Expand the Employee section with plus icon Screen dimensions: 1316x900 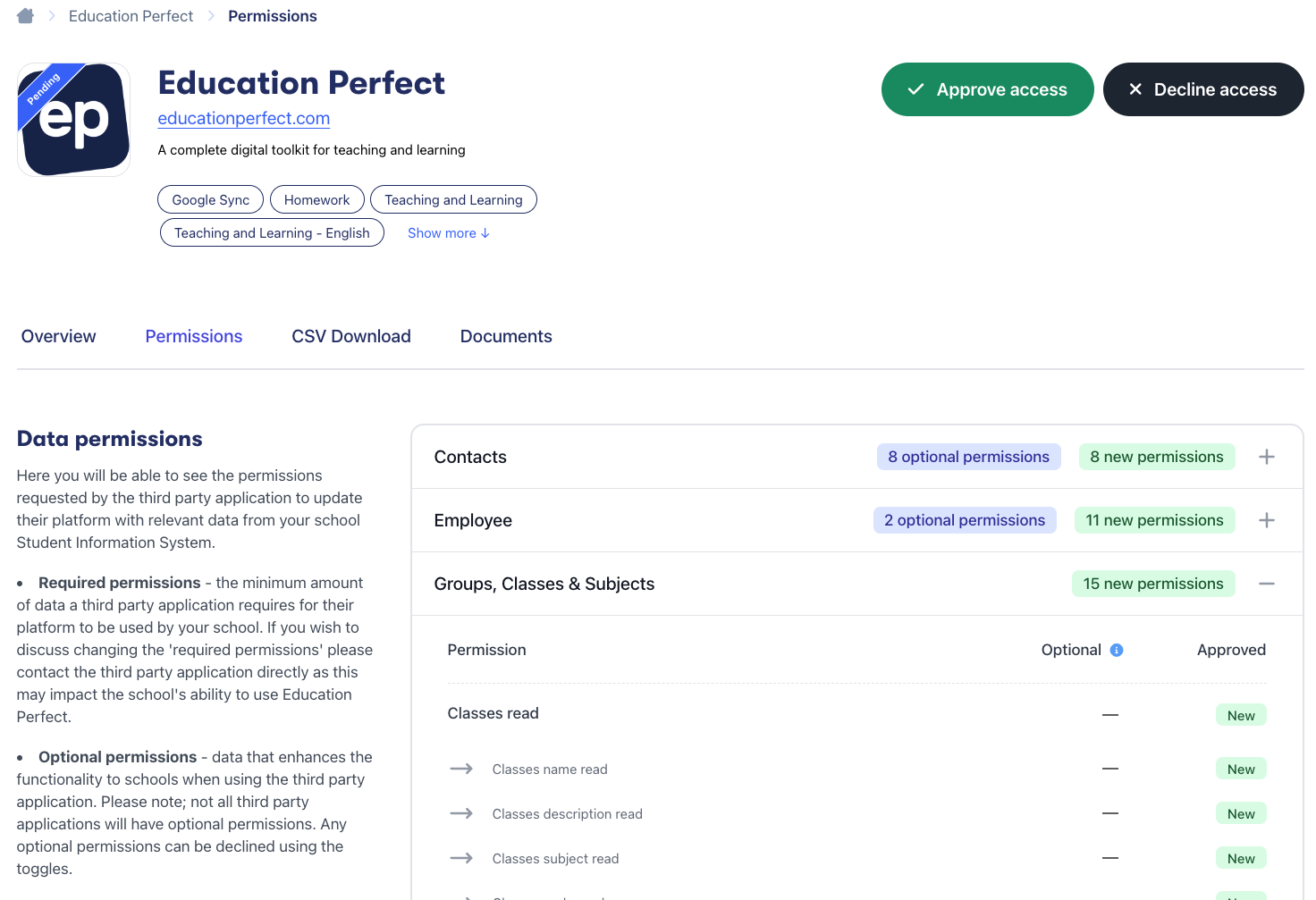[x=1267, y=520]
